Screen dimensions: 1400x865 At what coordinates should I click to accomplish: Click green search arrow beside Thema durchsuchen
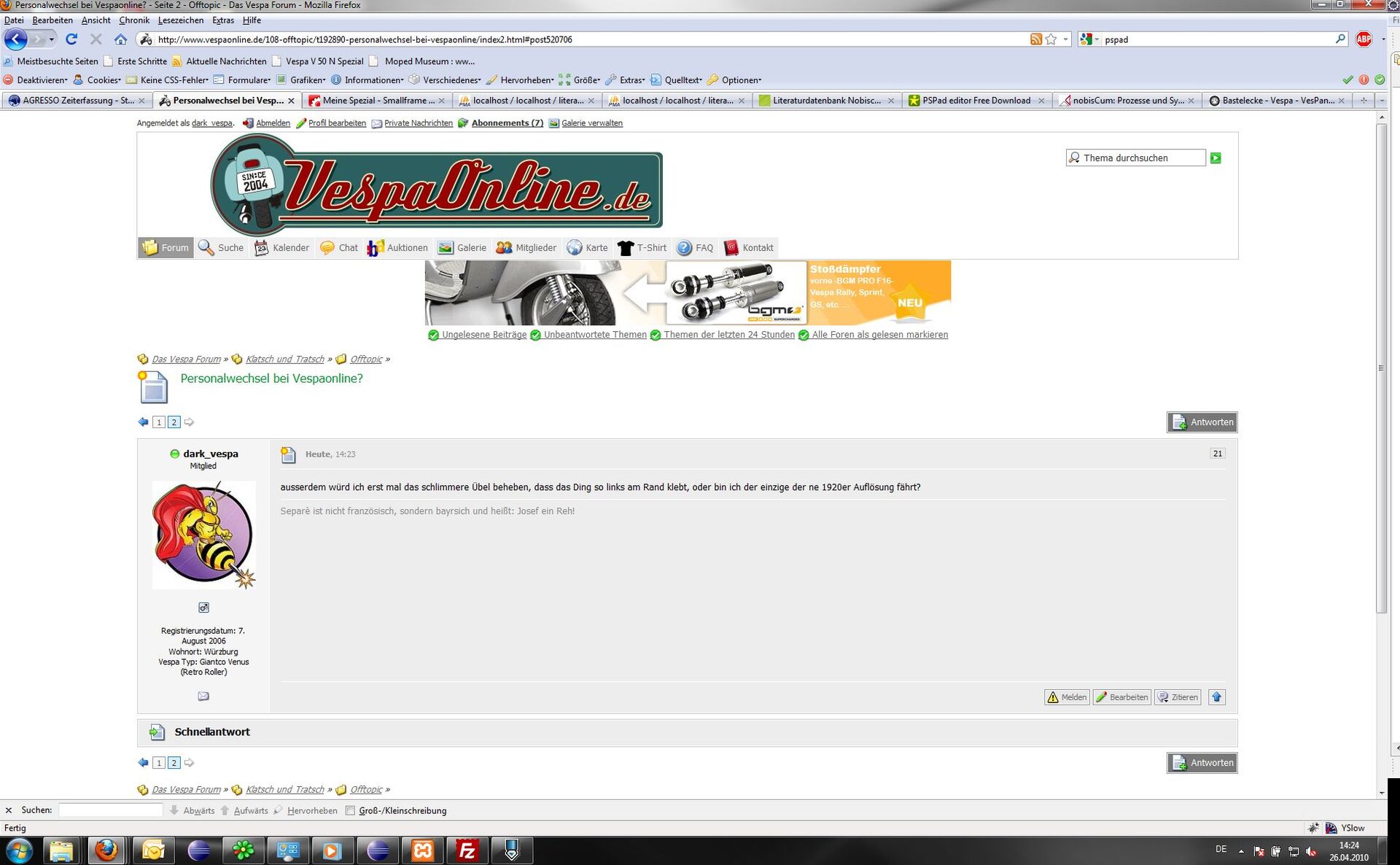[x=1216, y=158]
